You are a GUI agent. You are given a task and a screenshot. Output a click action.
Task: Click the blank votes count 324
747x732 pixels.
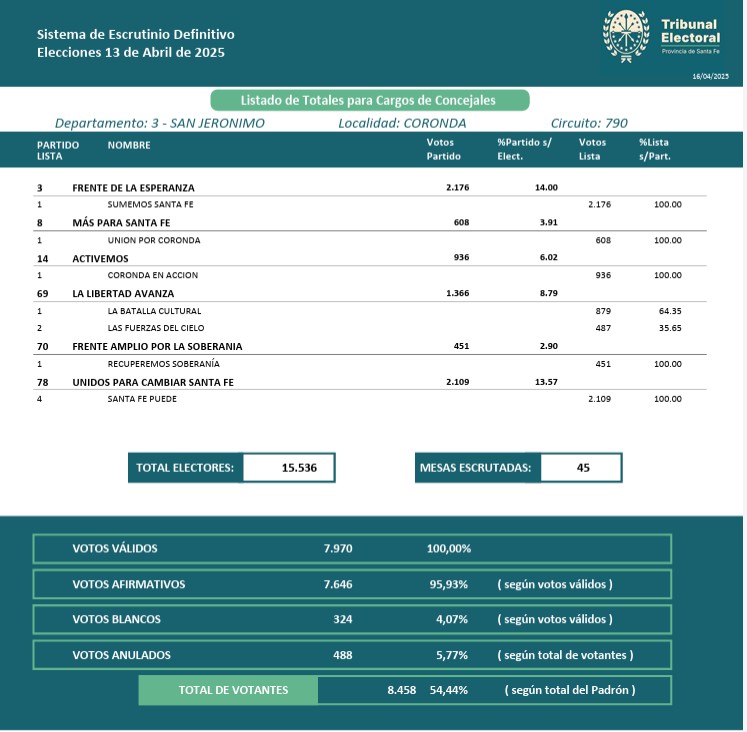[343, 619]
